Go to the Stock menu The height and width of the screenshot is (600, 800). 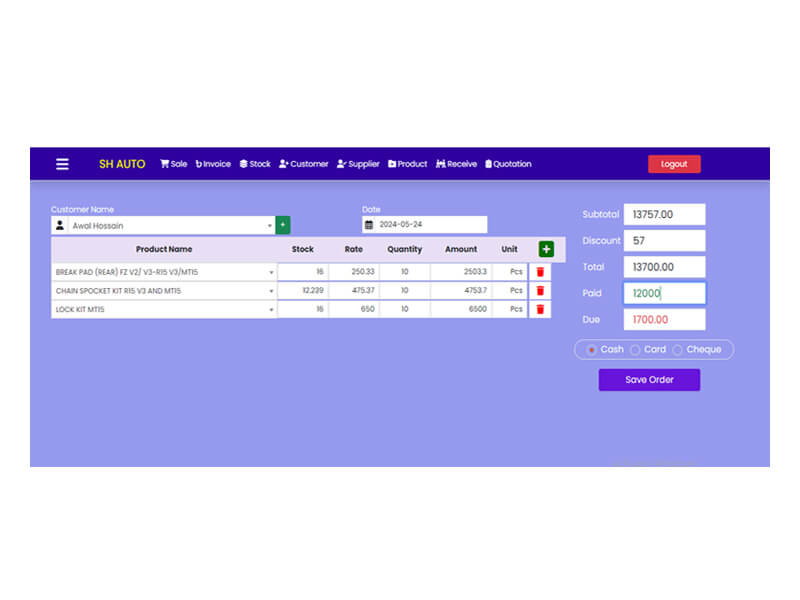(x=255, y=164)
